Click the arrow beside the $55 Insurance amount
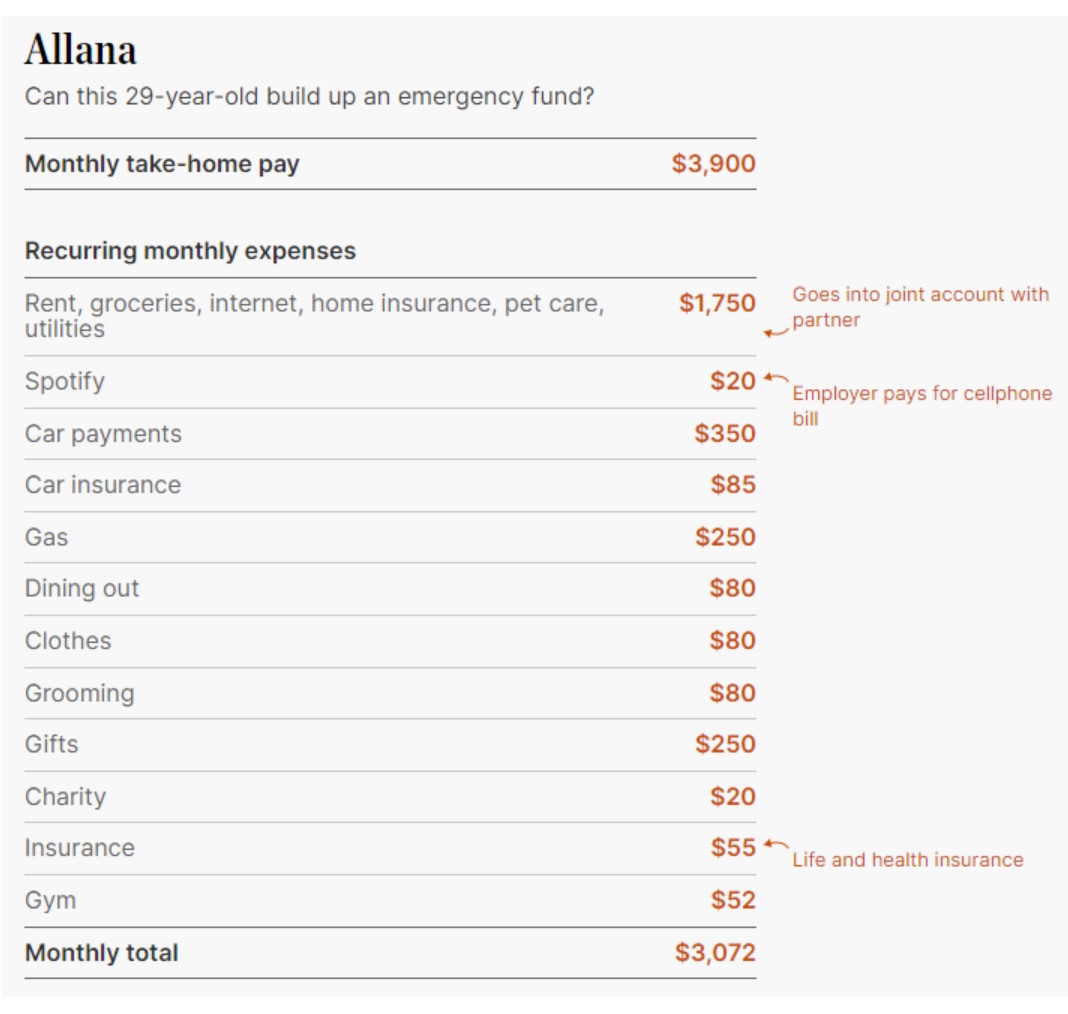The height and width of the screenshot is (1014, 1068). (x=775, y=845)
